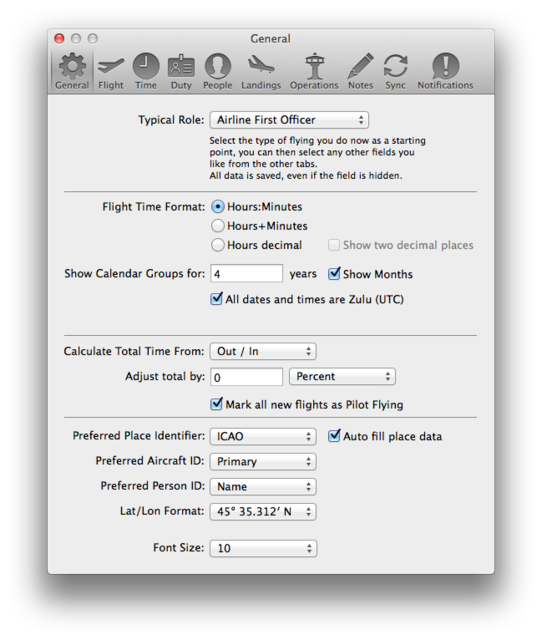This screenshot has width=542, height=640.
Task: Open the Typical Role dropdown
Action: click(x=289, y=120)
